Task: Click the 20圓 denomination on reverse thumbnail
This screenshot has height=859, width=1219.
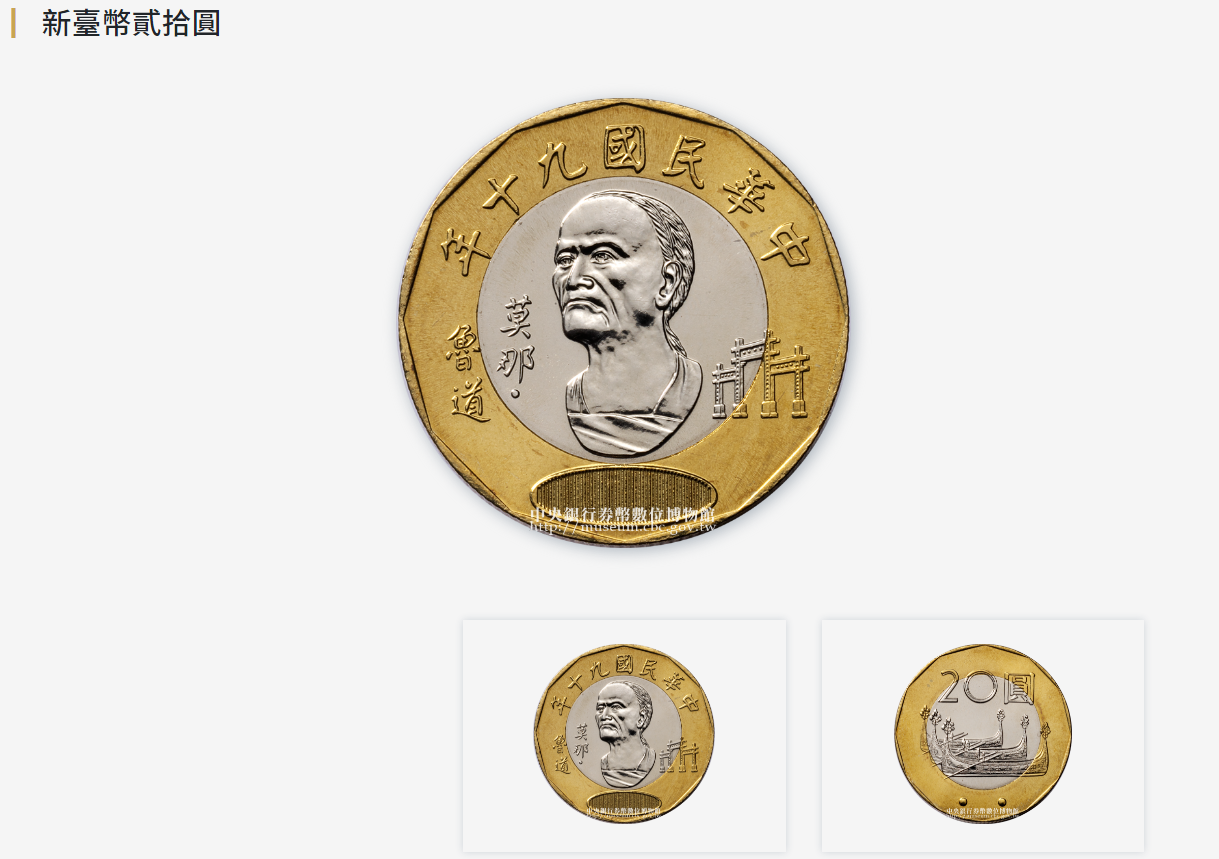Action: click(x=986, y=687)
